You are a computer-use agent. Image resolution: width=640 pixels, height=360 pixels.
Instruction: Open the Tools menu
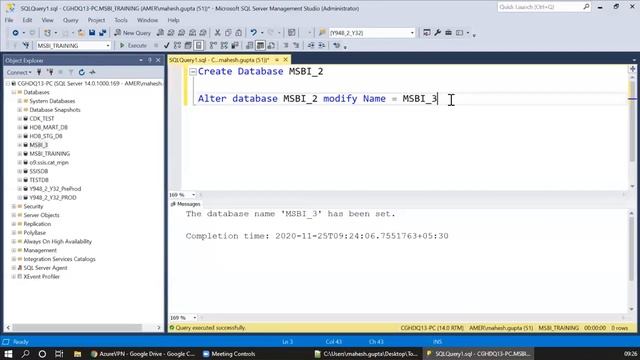click(x=121, y=20)
